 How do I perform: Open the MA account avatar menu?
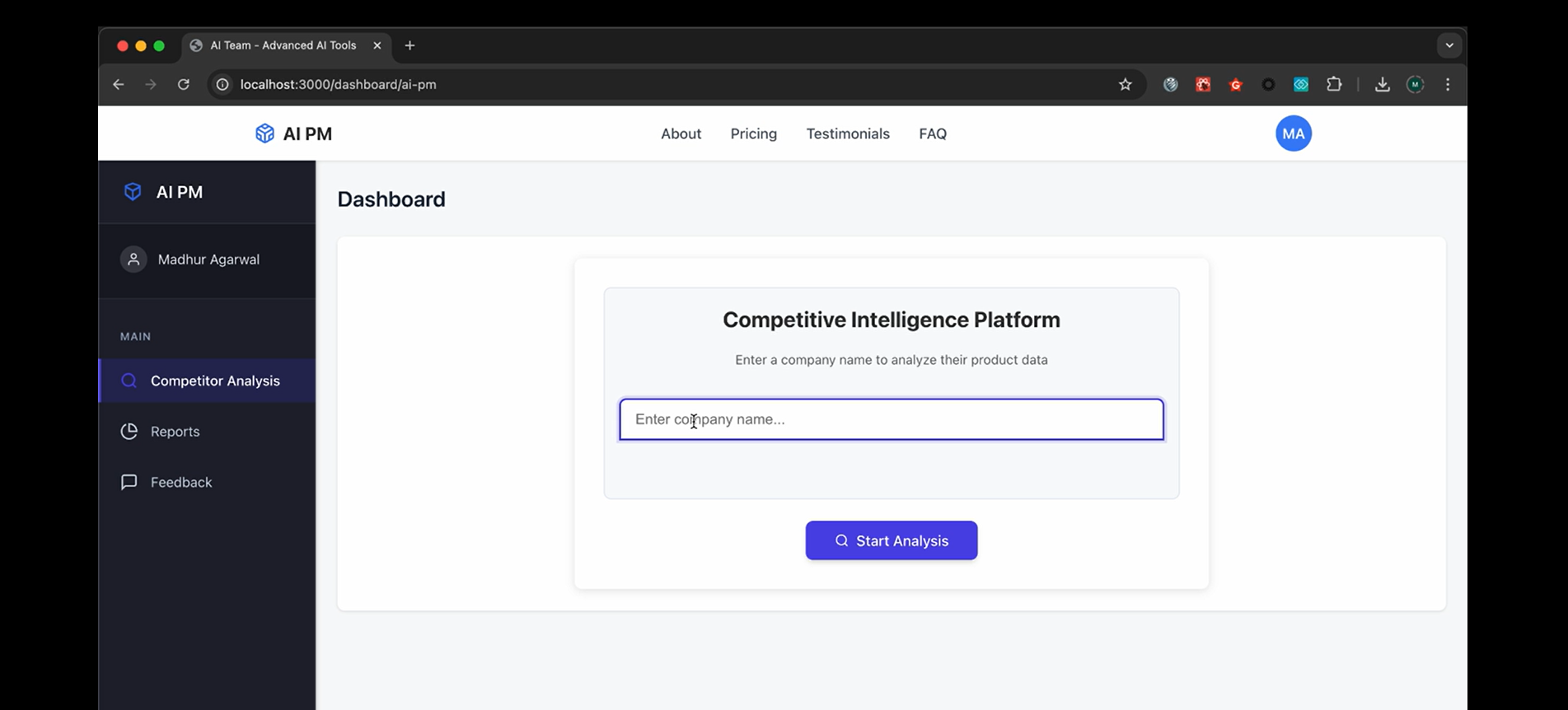[1294, 133]
